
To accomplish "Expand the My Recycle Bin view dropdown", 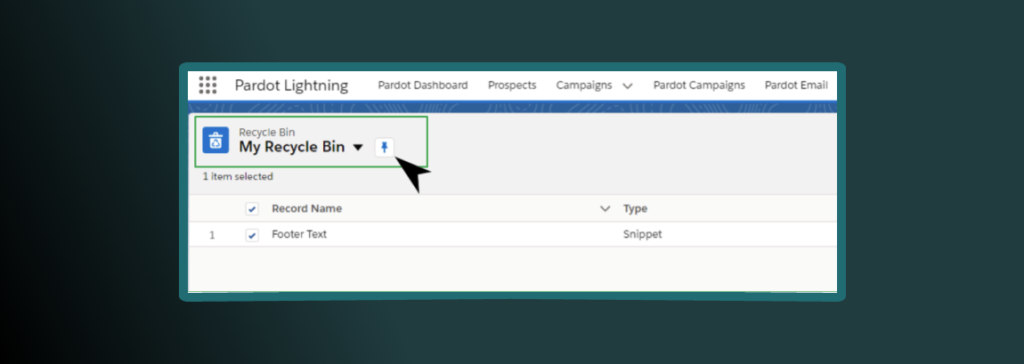I will pyautogui.click(x=357, y=148).
